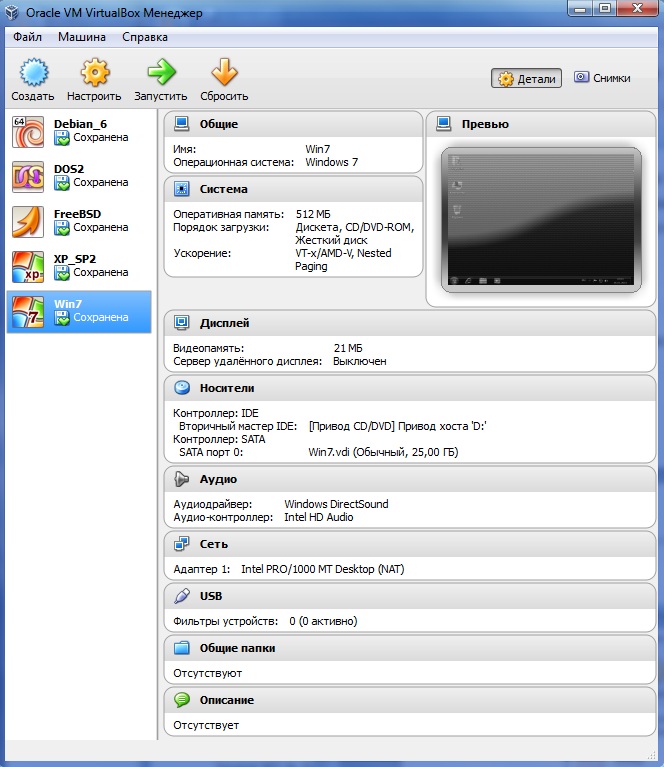The image size is (664, 767).
Task: Open the Общие section header link
Action: click(x=219, y=124)
